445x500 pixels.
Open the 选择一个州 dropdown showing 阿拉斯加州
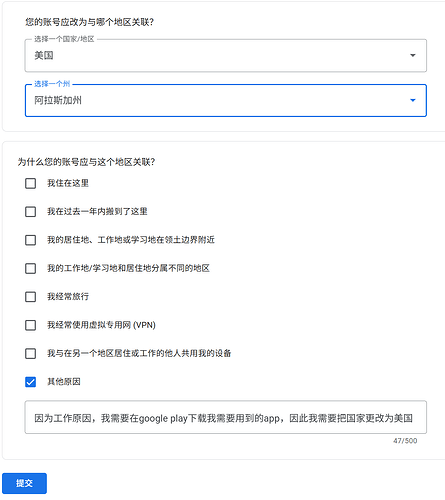[226, 100]
